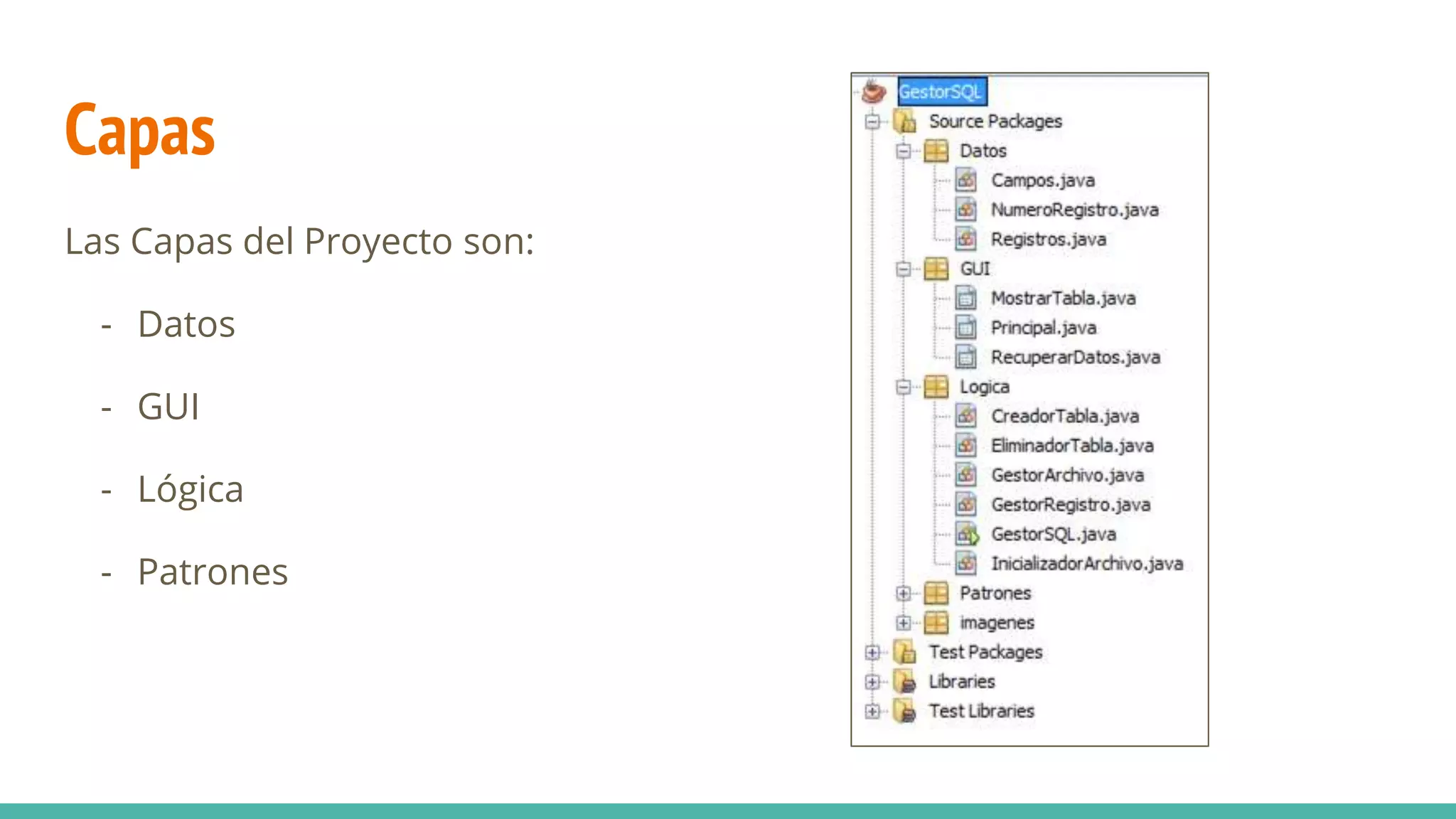Click the Logica package icon

[936, 387]
